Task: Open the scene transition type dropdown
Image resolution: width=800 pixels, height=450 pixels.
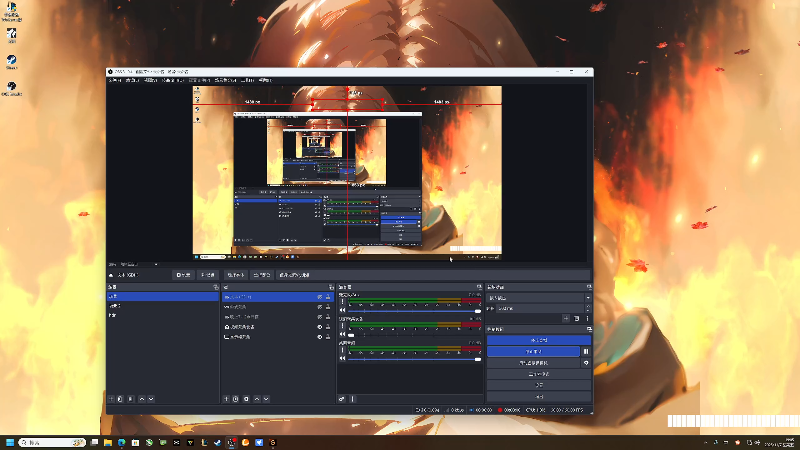Action: [539, 297]
